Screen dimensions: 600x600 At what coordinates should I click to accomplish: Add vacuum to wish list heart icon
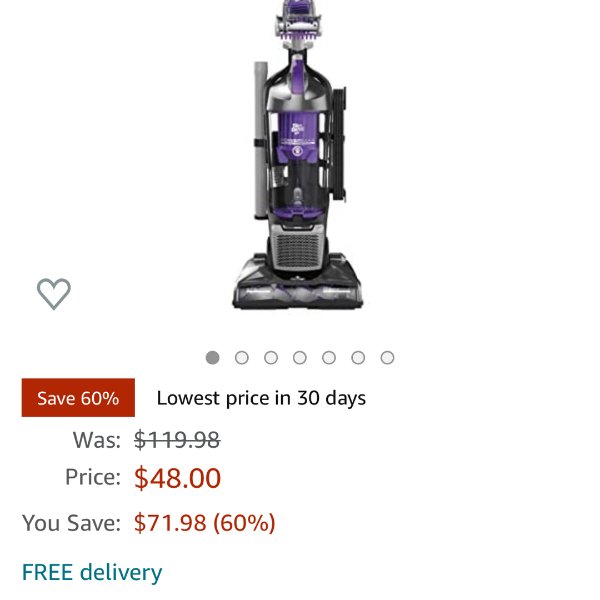tap(54, 293)
